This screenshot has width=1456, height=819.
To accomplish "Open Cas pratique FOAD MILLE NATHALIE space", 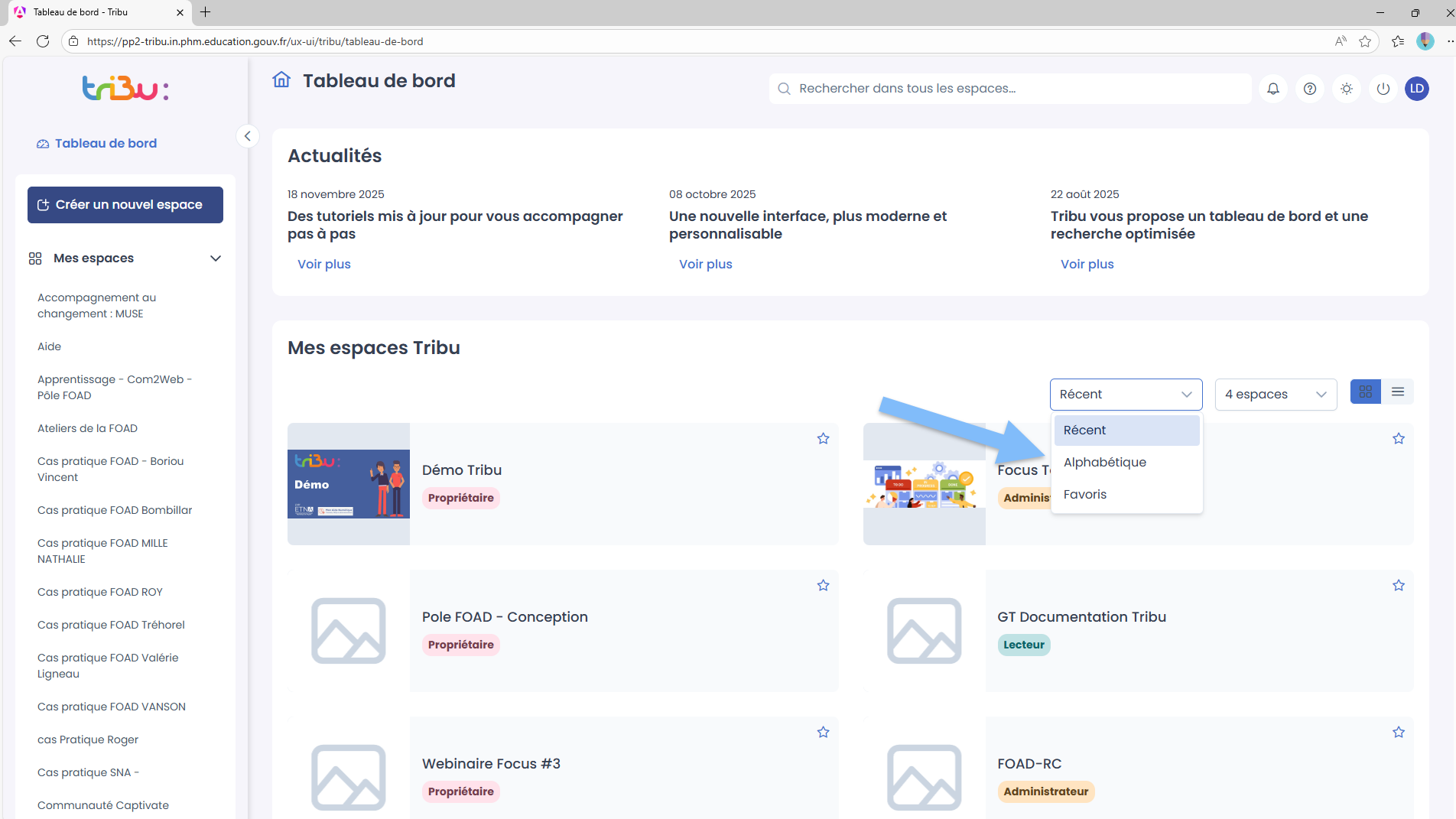I will (102, 551).
